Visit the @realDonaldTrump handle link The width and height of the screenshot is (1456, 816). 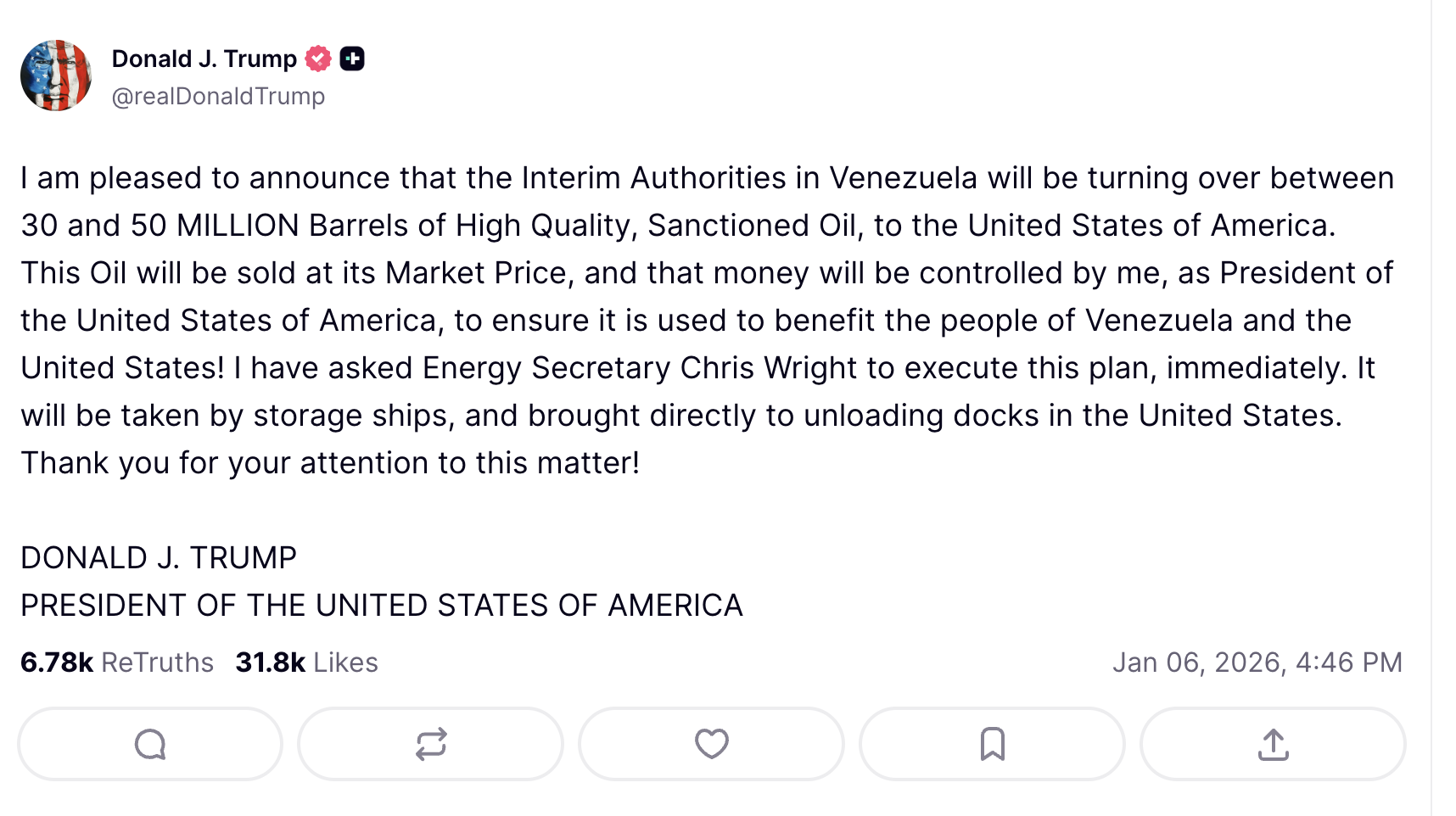pos(218,97)
